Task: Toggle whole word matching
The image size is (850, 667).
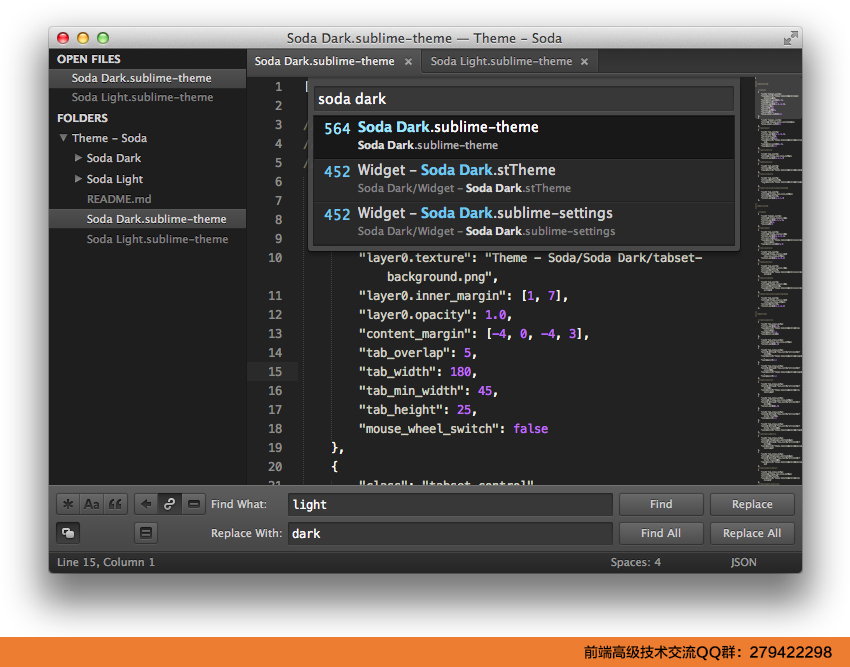Action: click(x=116, y=504)
